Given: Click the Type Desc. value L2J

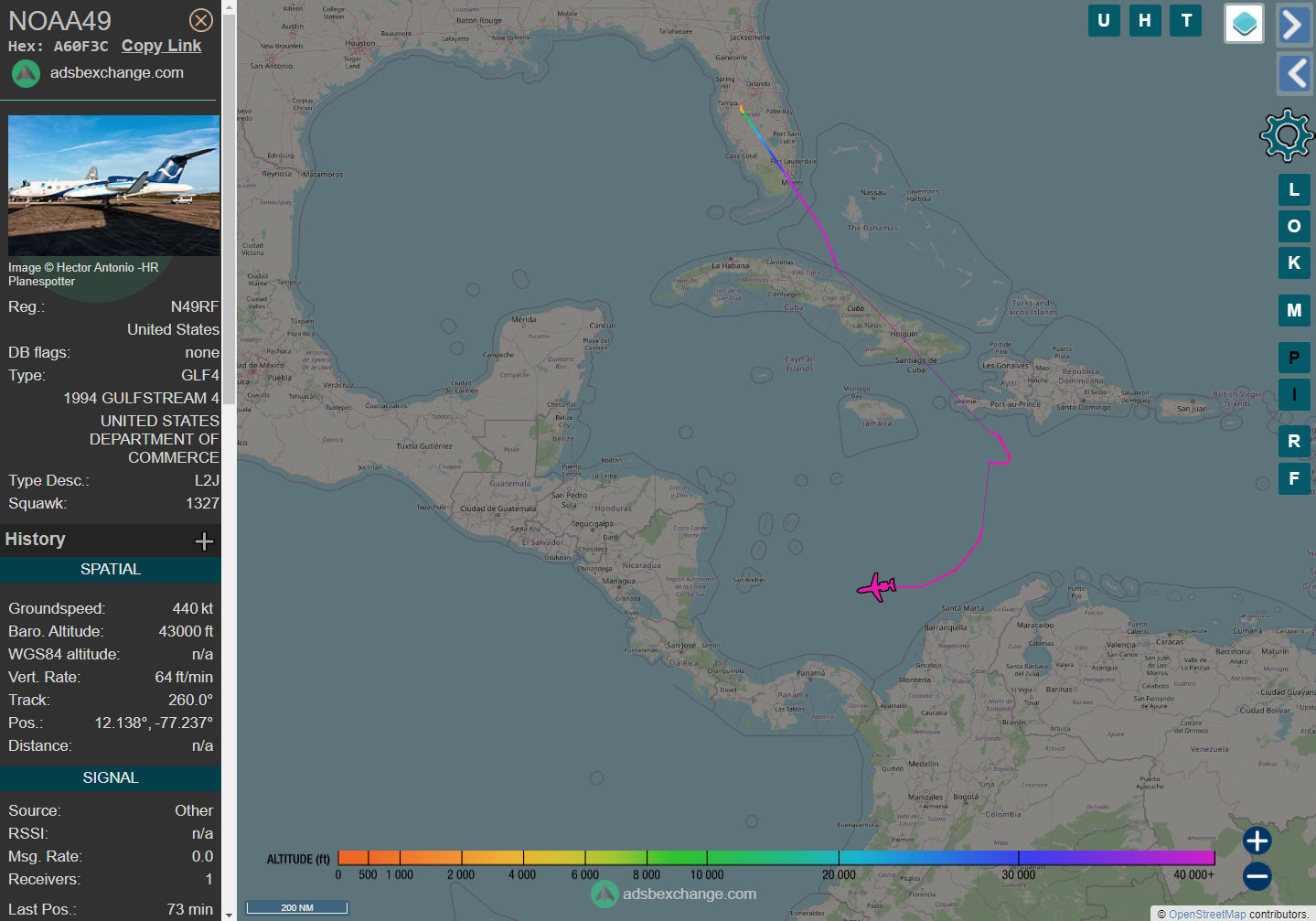Looking at the screenshot, I should tap(207, 480).
